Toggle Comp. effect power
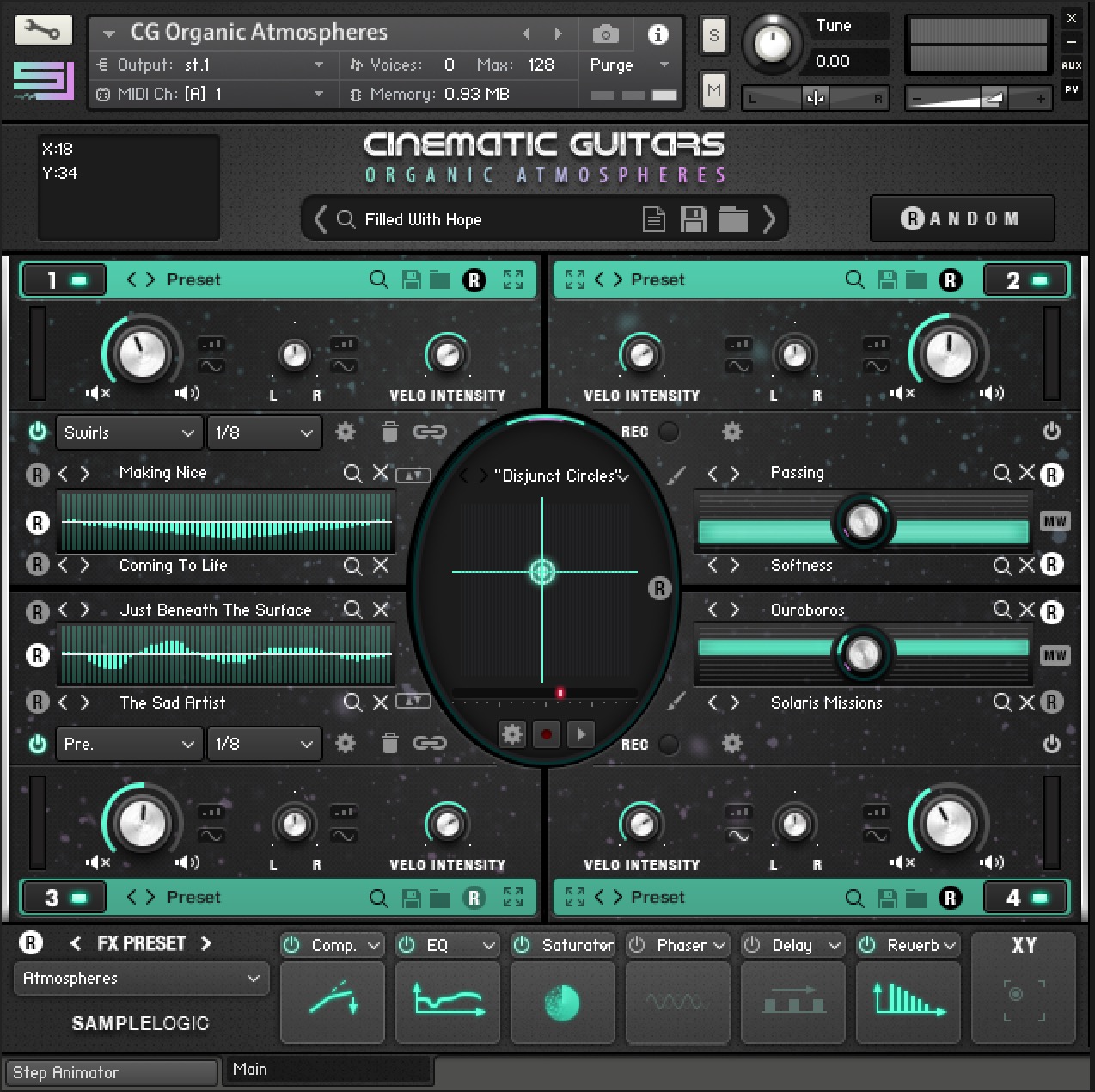The image size is (1095, 1092). [292, 945]
